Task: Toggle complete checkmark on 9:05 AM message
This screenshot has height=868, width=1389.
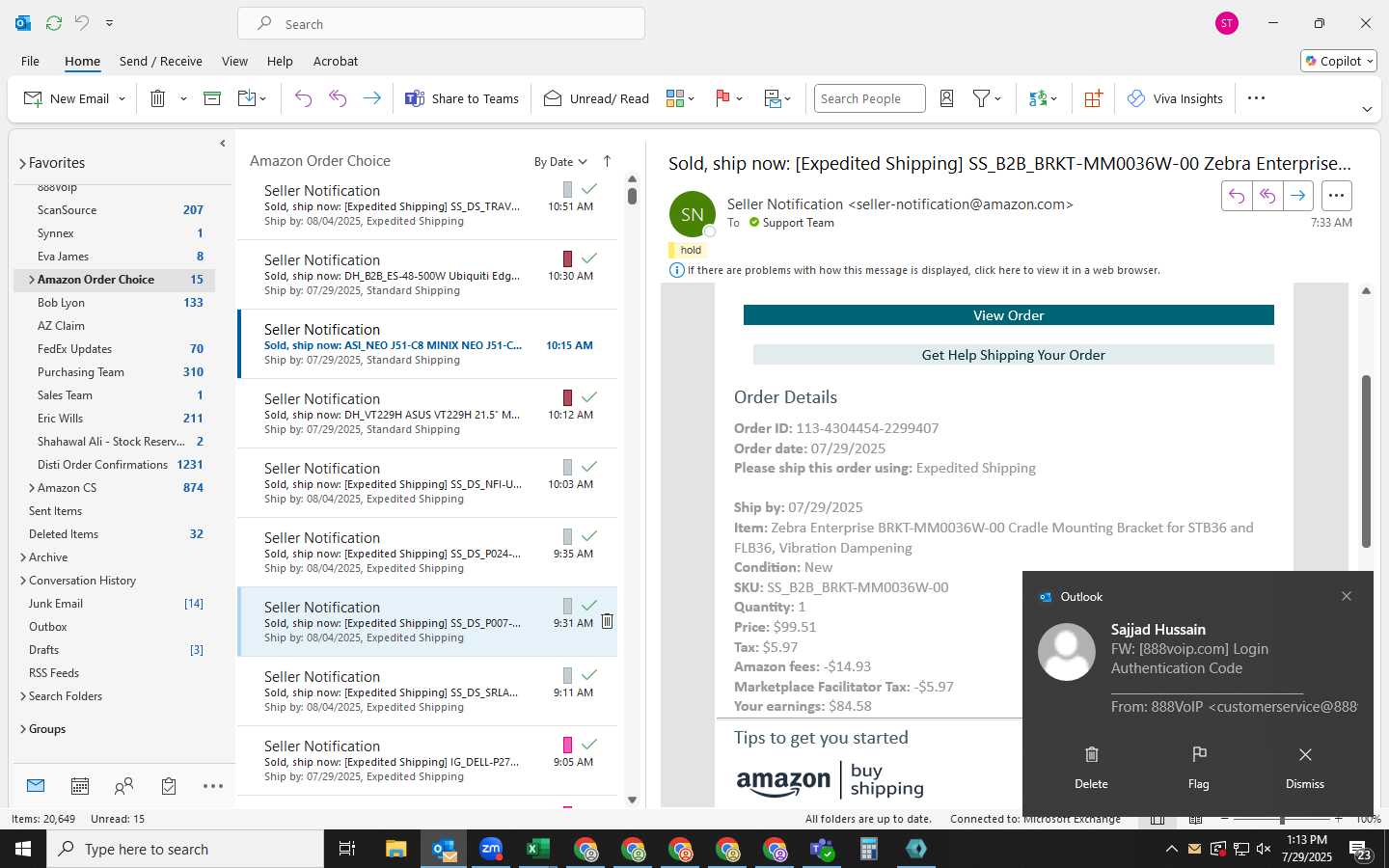Action: tap(589, 745)
